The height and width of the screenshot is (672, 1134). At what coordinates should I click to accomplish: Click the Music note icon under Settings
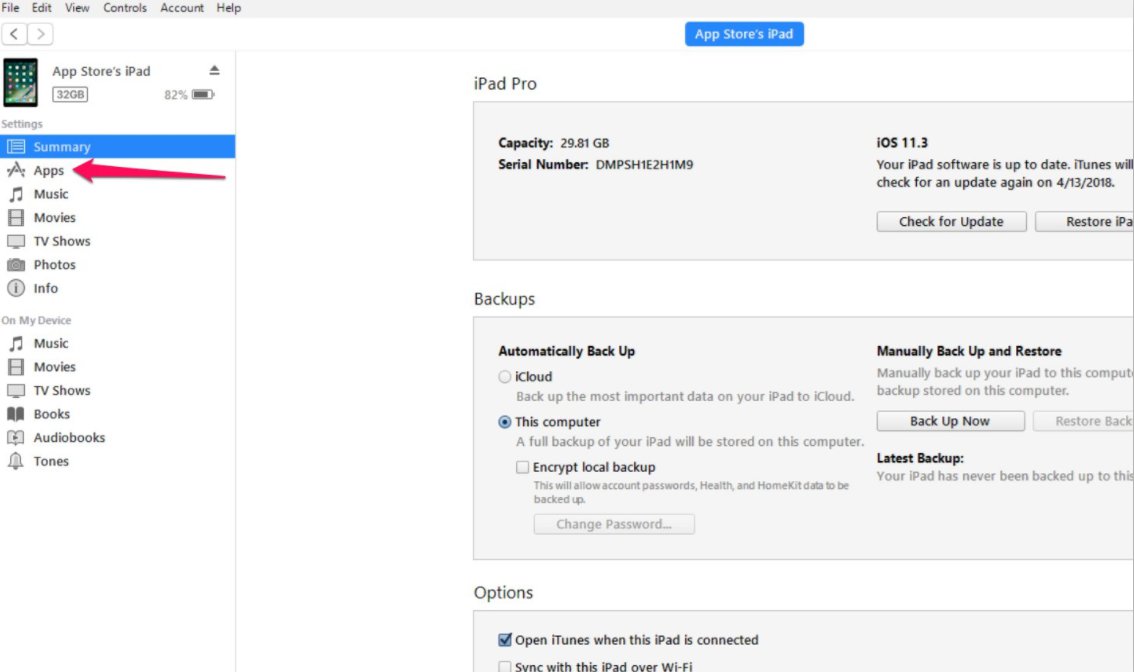click(16, 194)
